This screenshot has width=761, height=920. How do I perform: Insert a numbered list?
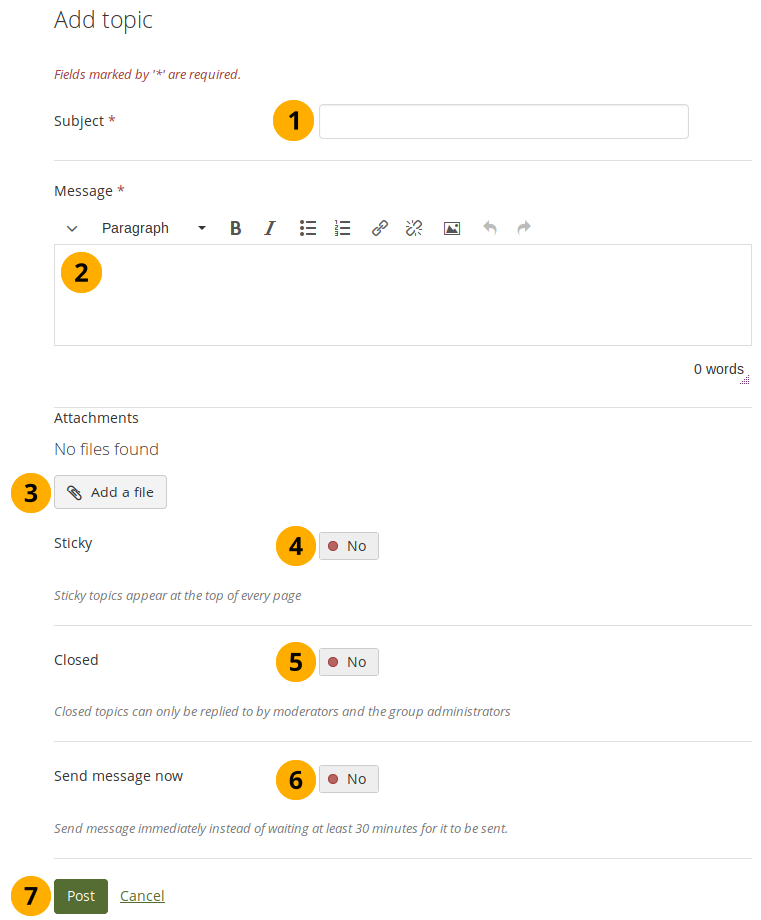343,228
